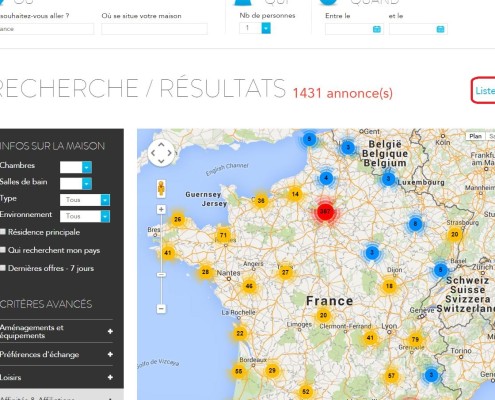Click the 'Où se situe votre maison' field
495x400 pixels.
(x=154, y=29)
